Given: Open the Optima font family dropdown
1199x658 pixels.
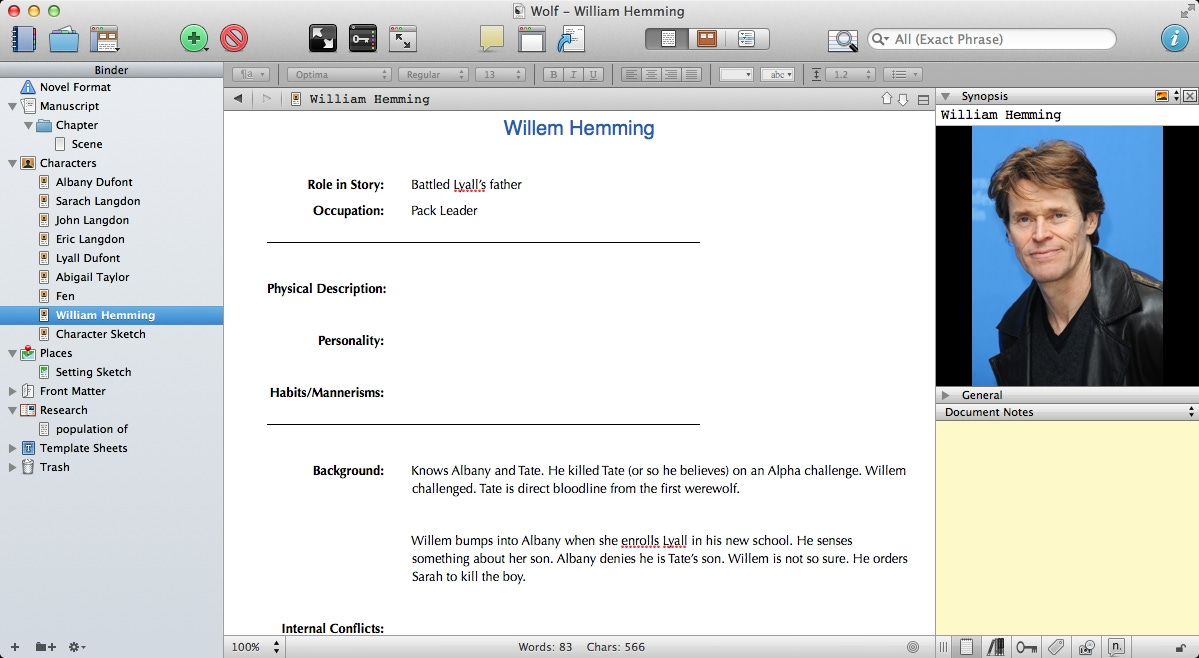Looking at the screenshot, I should pos(339,74).
